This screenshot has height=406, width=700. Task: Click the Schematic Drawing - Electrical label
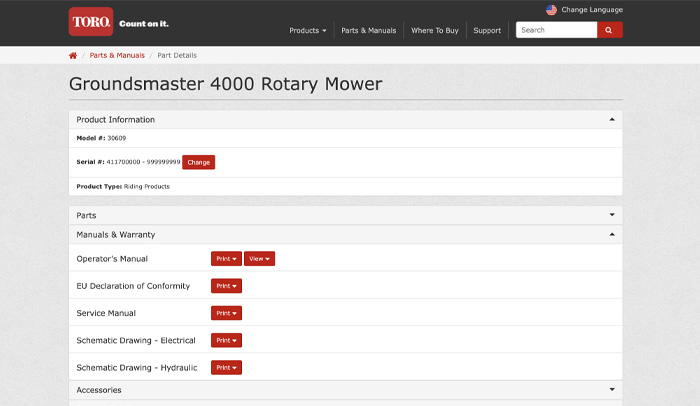pos(136,340)
